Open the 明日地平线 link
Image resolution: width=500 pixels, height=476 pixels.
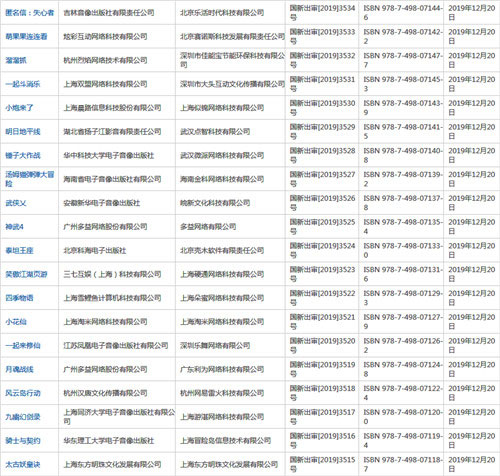23,132
